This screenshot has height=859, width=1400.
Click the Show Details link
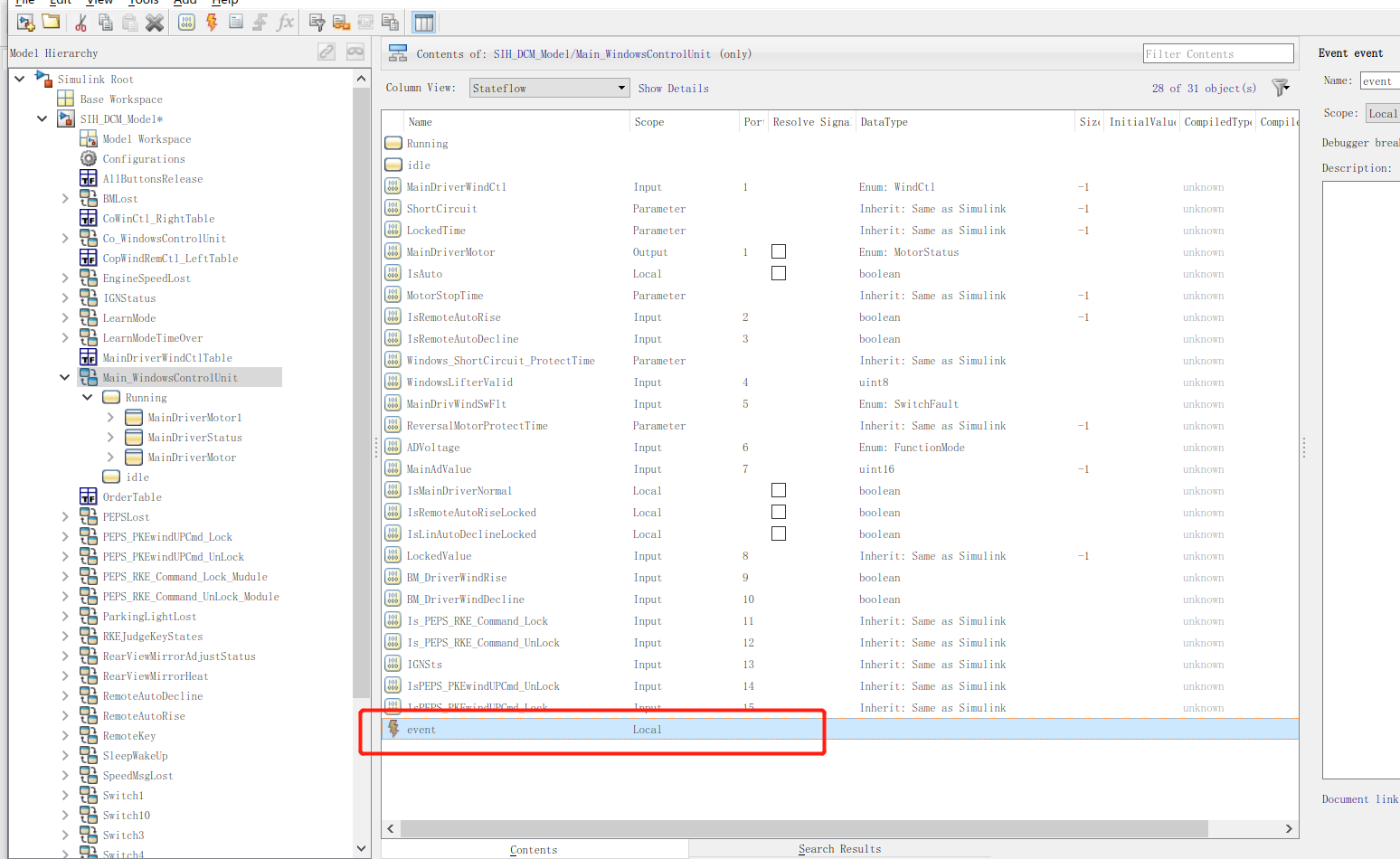pos(673,88)
